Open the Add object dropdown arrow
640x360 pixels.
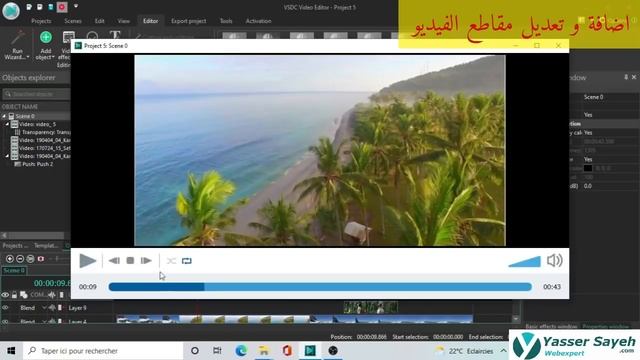click(x=53, y=58)
